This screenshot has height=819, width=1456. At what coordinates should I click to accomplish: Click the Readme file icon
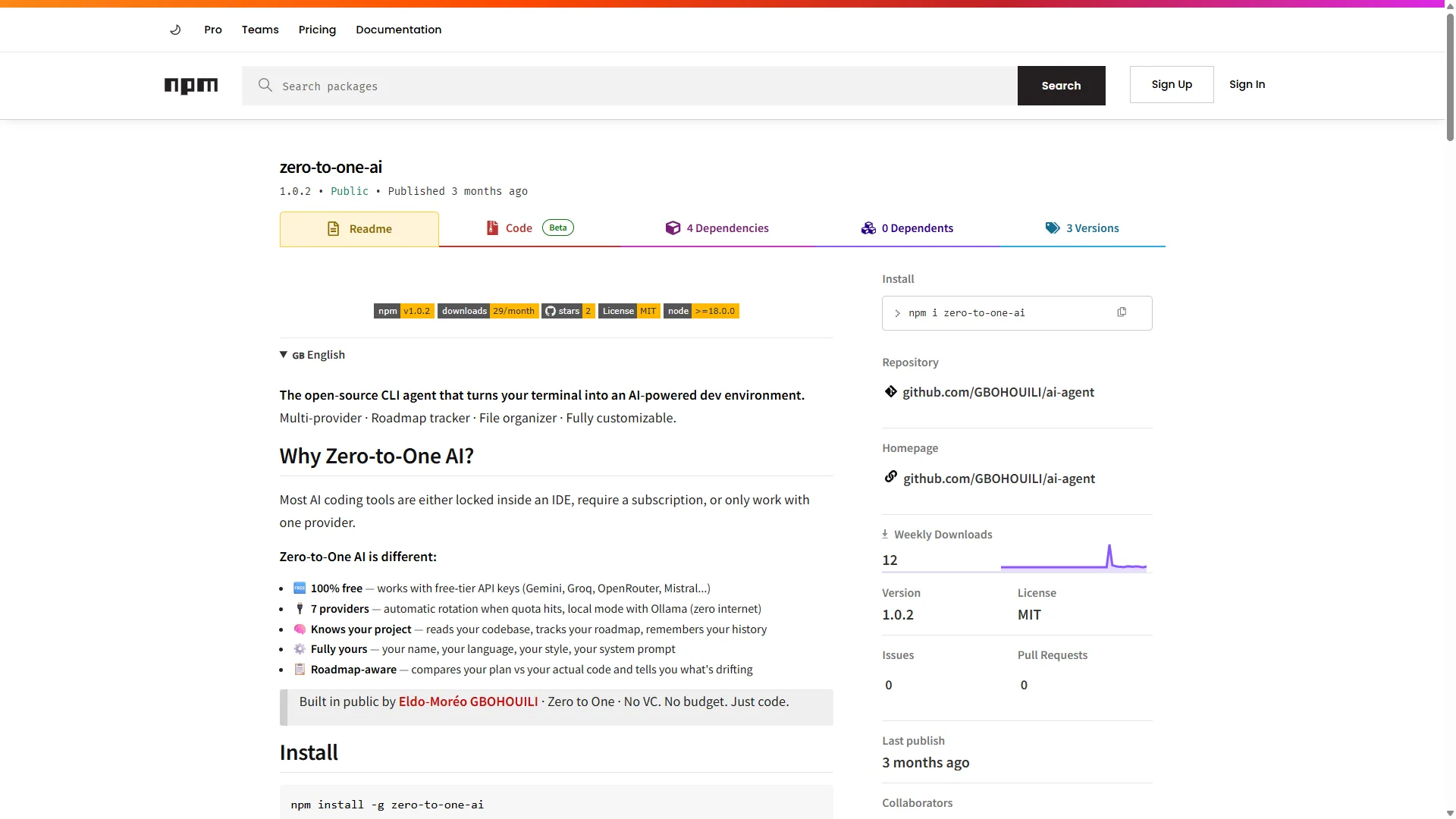333,228
